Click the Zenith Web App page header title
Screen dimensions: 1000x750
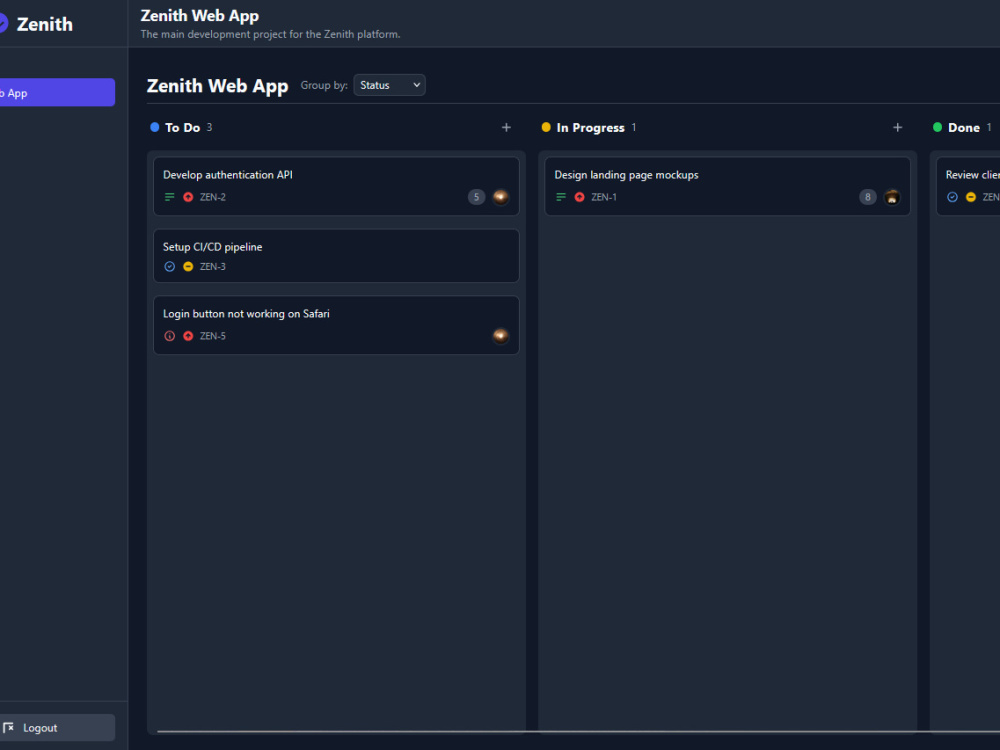(x=200, y=15)
